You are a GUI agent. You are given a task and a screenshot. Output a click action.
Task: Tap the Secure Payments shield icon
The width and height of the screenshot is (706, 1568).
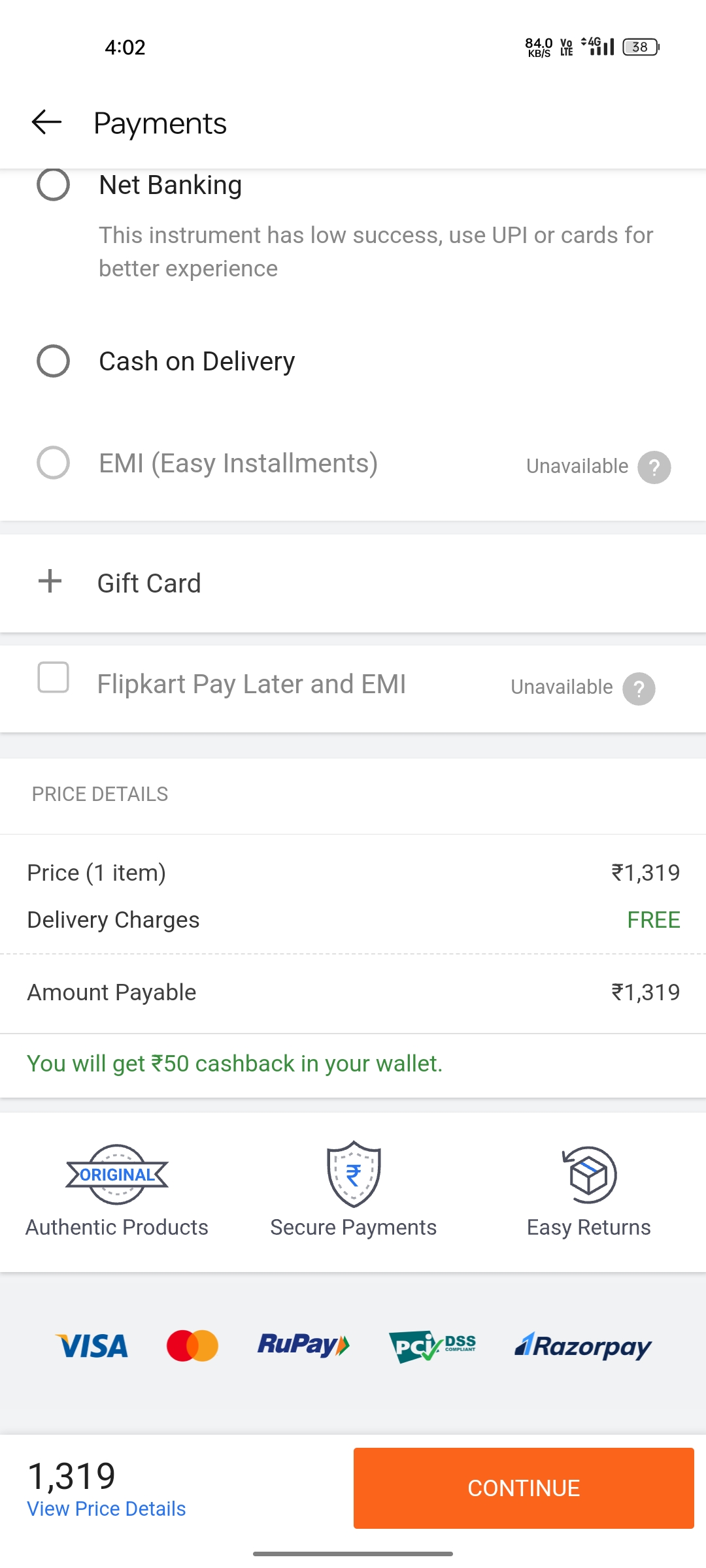coord(353,1174)
